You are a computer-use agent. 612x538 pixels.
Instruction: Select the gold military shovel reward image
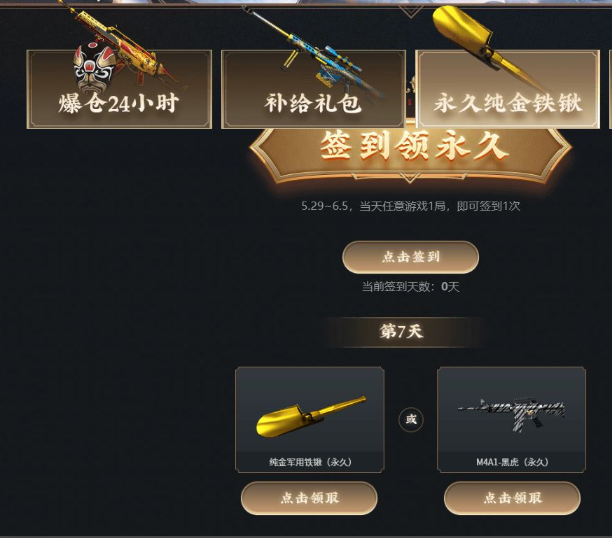click(311, 416)
